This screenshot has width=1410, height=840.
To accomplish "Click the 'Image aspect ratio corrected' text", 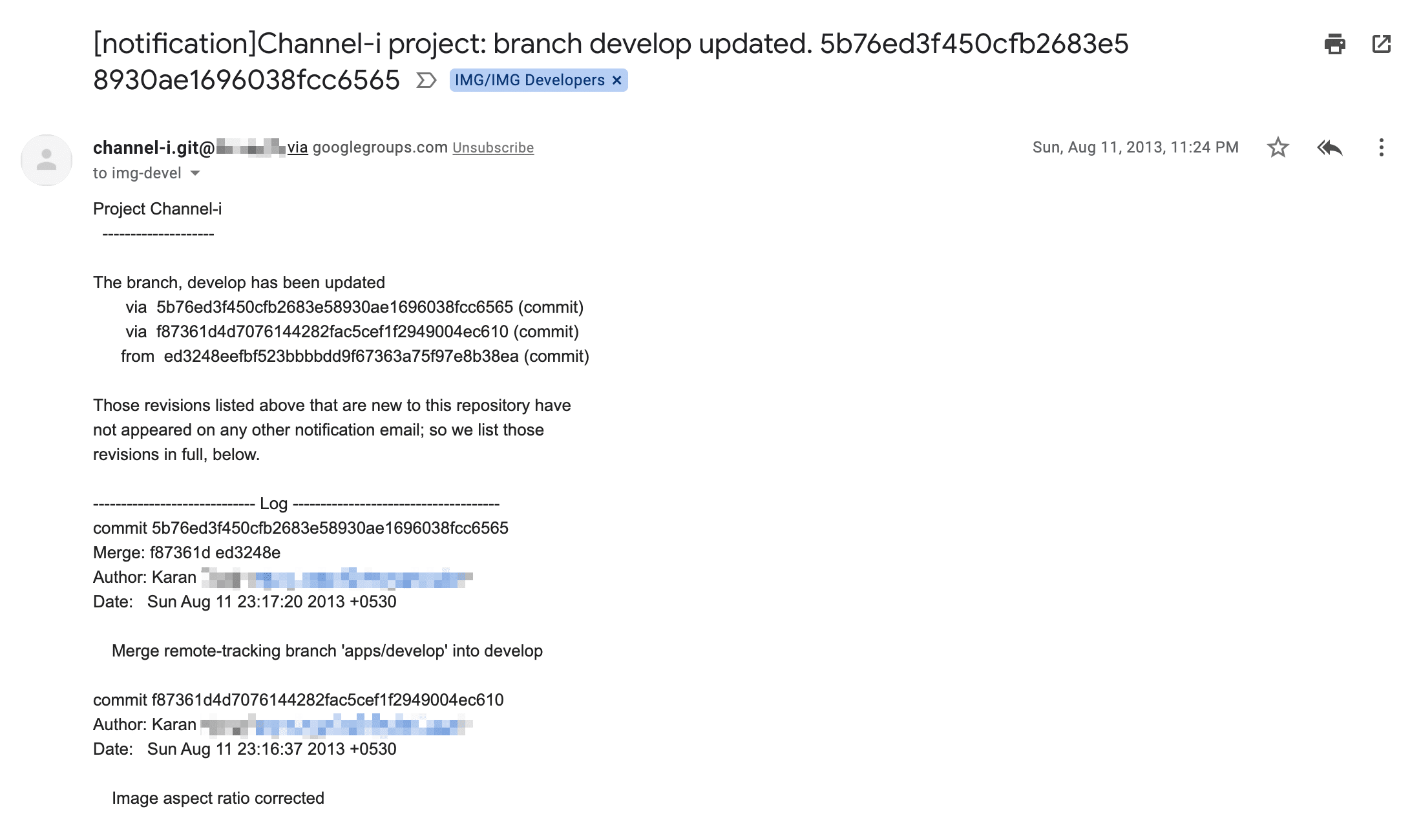I will 218,798.
